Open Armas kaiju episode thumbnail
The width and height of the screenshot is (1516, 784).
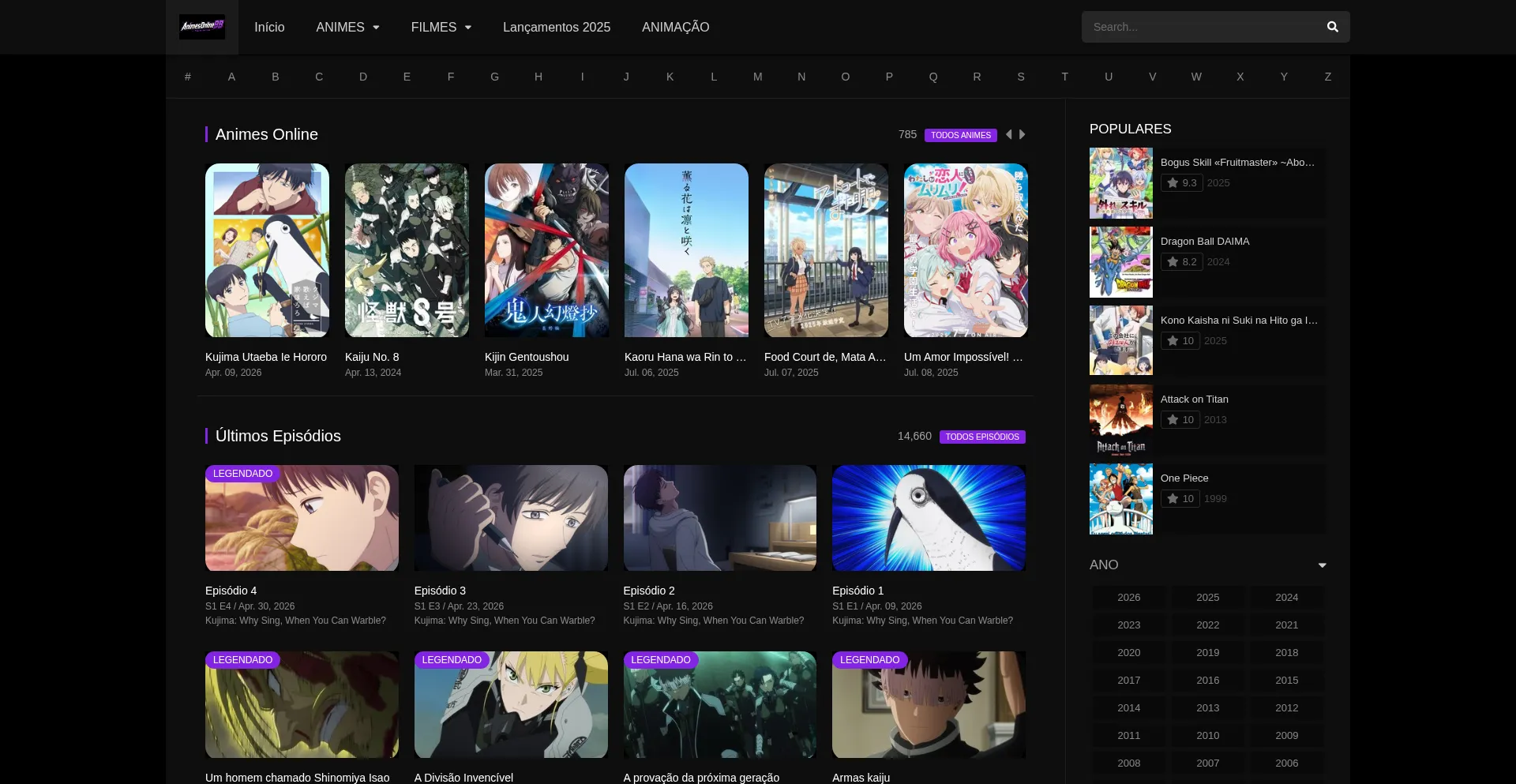click(929, 704)
